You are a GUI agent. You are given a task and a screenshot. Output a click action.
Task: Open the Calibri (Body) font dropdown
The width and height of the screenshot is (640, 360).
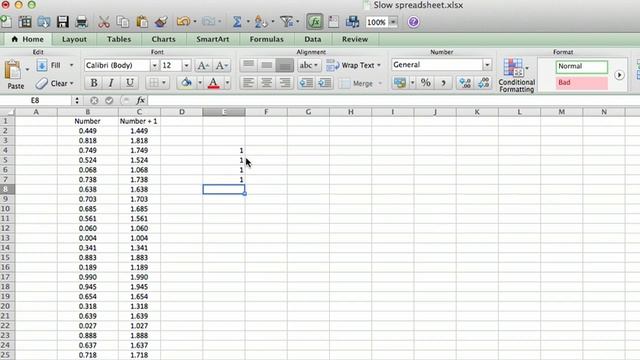pos(154,65)
